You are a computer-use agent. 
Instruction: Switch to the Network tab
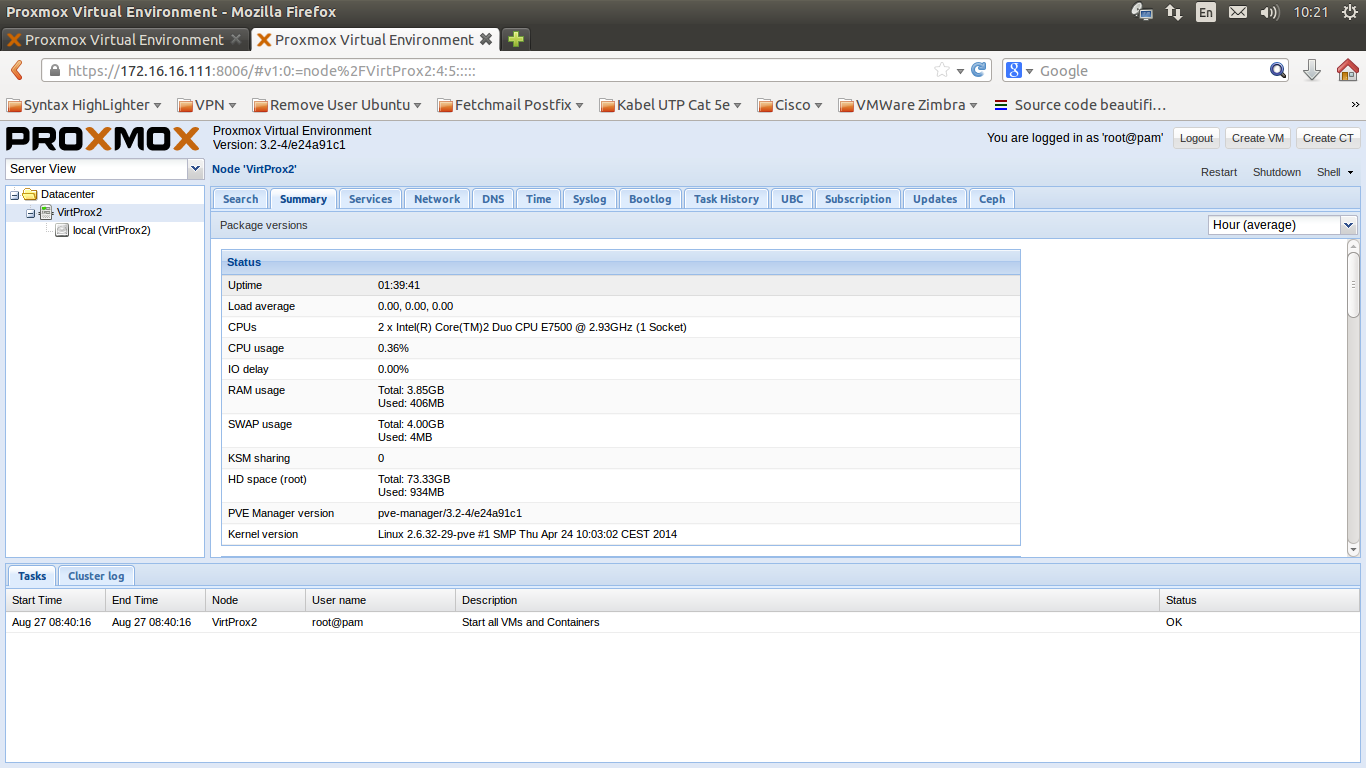pyautogui.click(x=437, y=199)
